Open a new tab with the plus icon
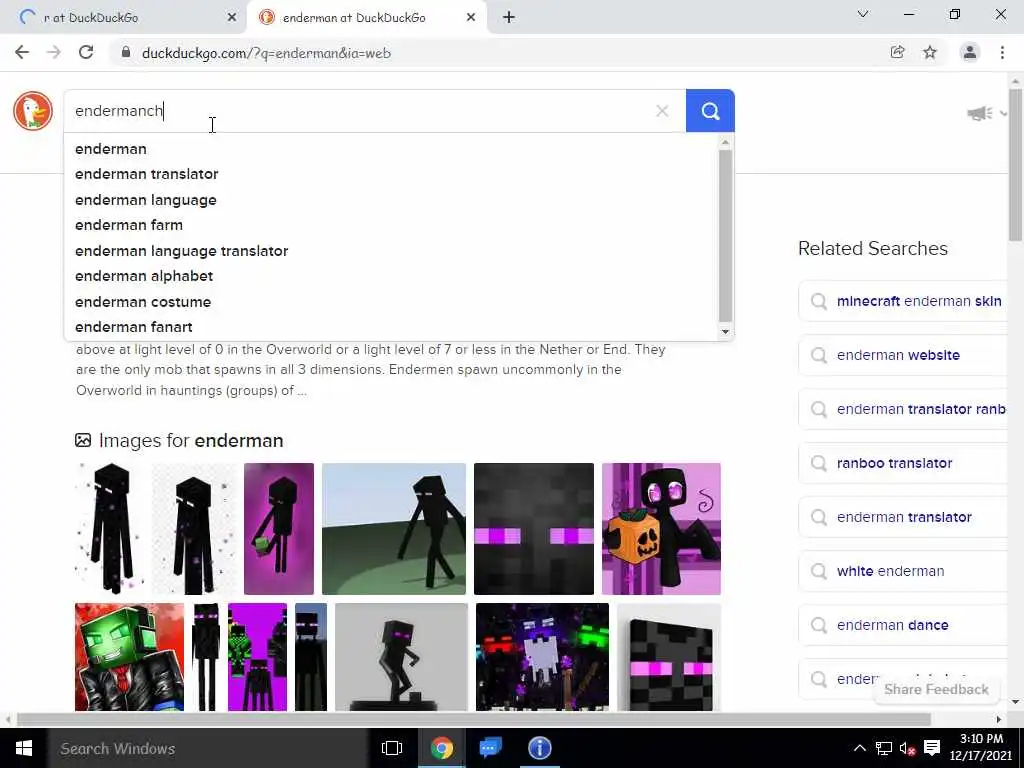 pyautogui.click(x=509, y=18)
